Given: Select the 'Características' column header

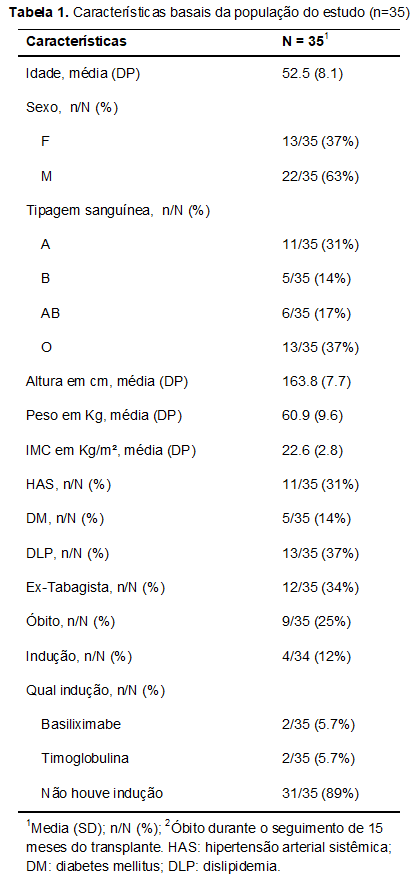Looking at the screenshot, I should 77,41.
